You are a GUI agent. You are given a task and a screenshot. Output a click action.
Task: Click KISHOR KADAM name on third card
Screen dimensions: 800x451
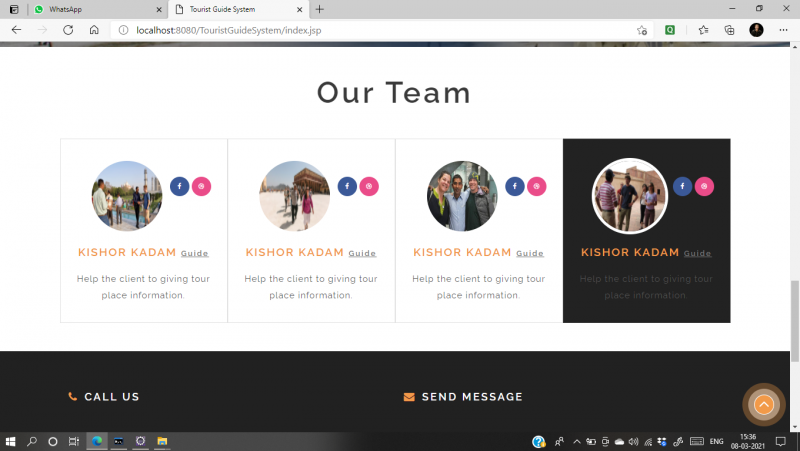pyautogui.click(x=462, y=252)
